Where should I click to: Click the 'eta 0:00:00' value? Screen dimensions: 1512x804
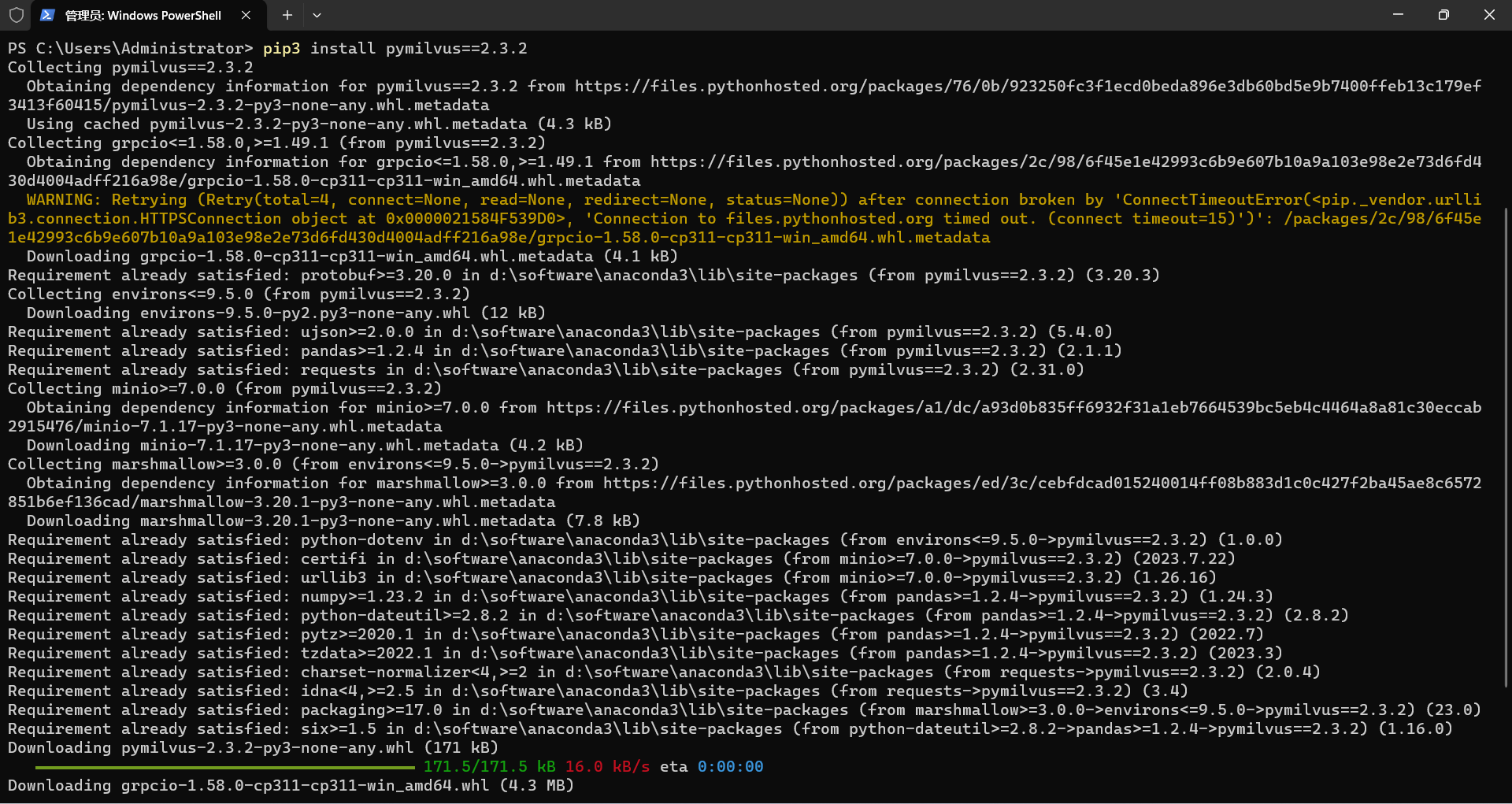[x=712, y=766]
